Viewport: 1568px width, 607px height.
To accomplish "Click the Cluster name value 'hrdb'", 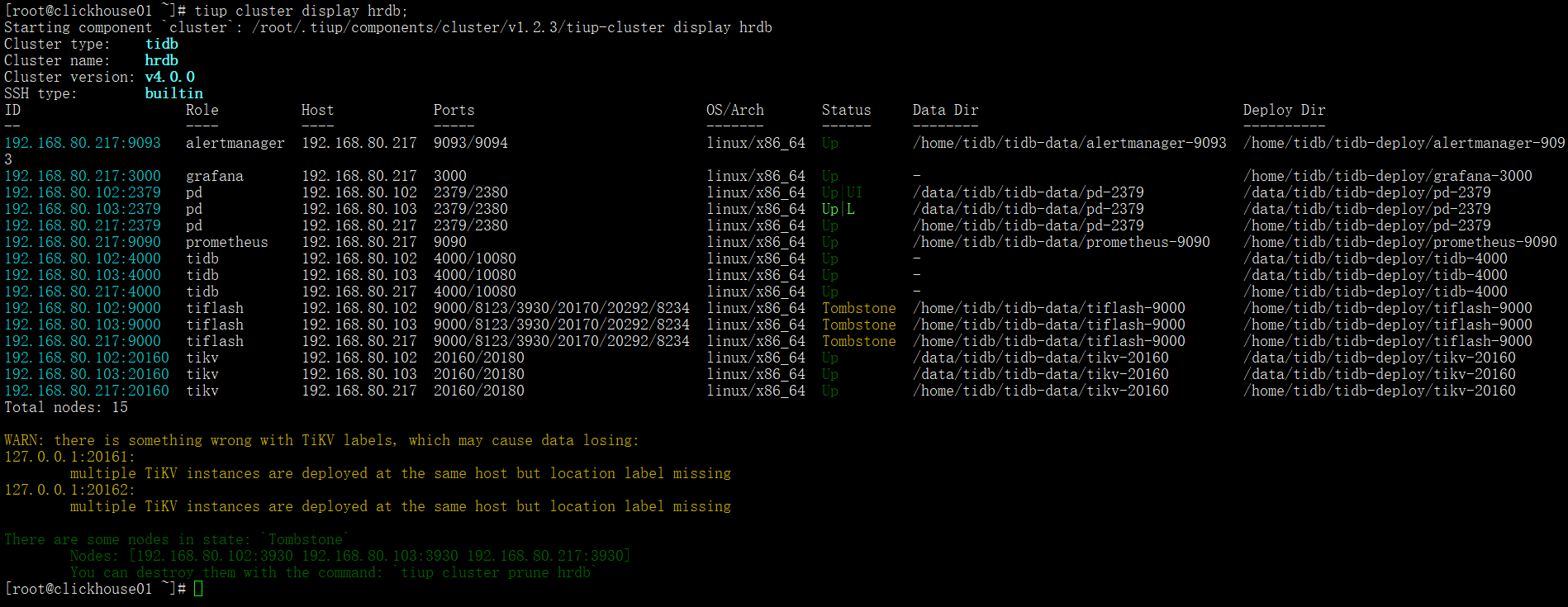I will (x=162, y=60).
